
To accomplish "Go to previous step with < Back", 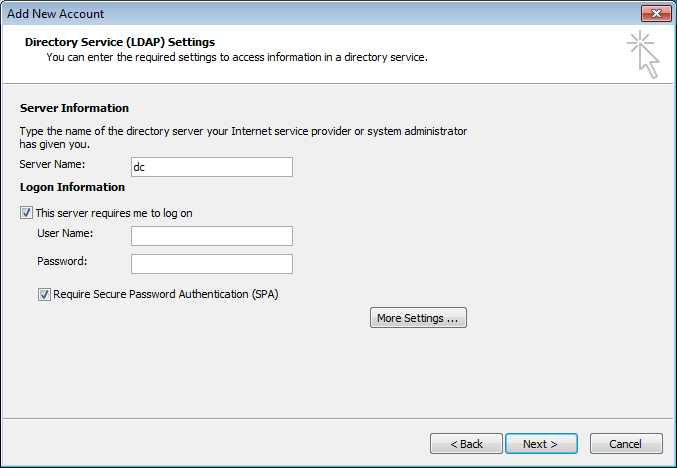I will (x=466, y=444).
